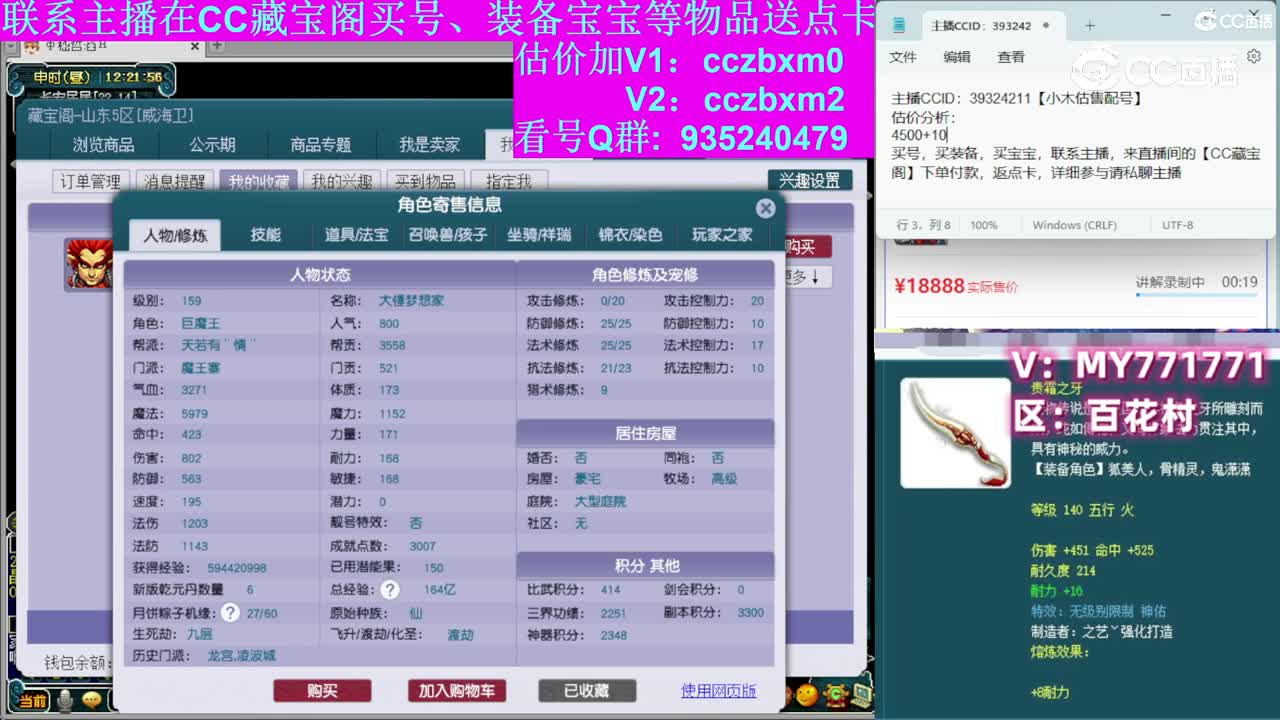The height and width of the screenshot is (720, 1280).
Task: Click the orange smiley face icon at bottom right
Action: (x=807, y=693)
